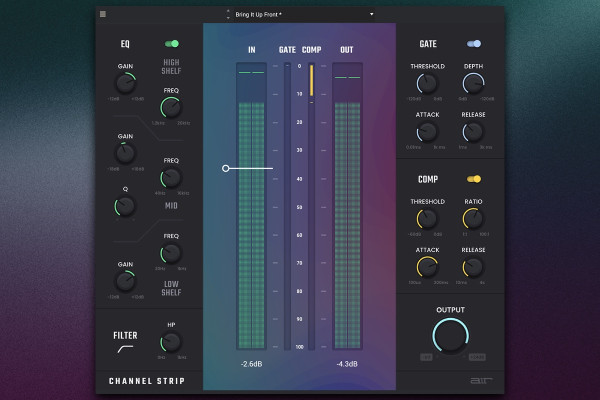
Task: Click the GATE section heading beside the blue switch
Action: [428, 44]
